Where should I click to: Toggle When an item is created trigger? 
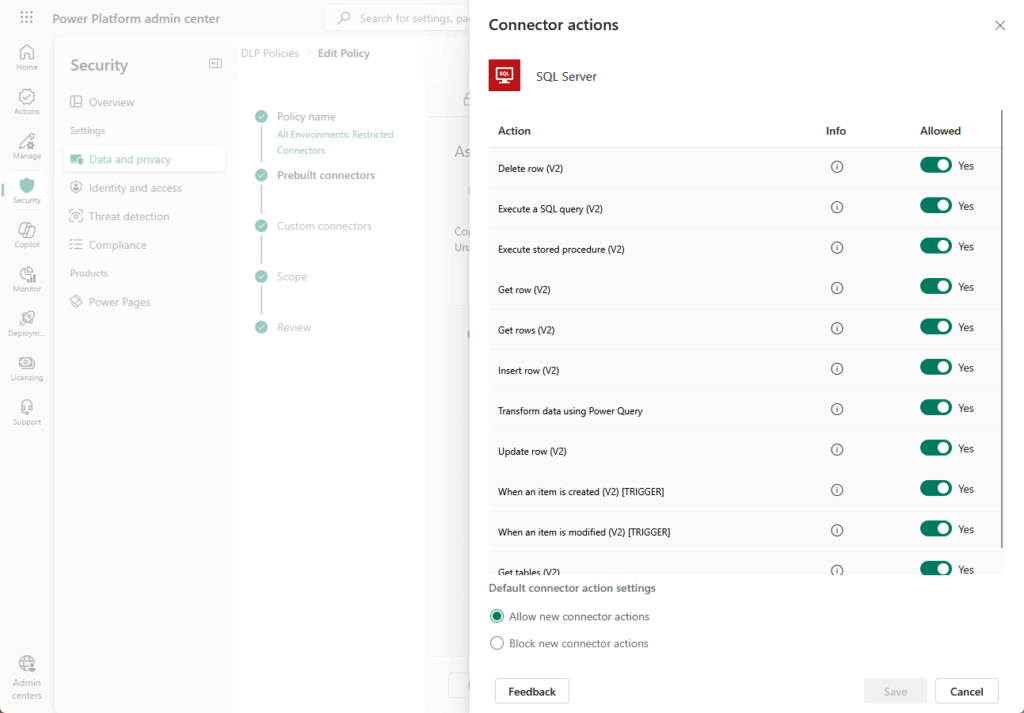click(x=935, y=489)
